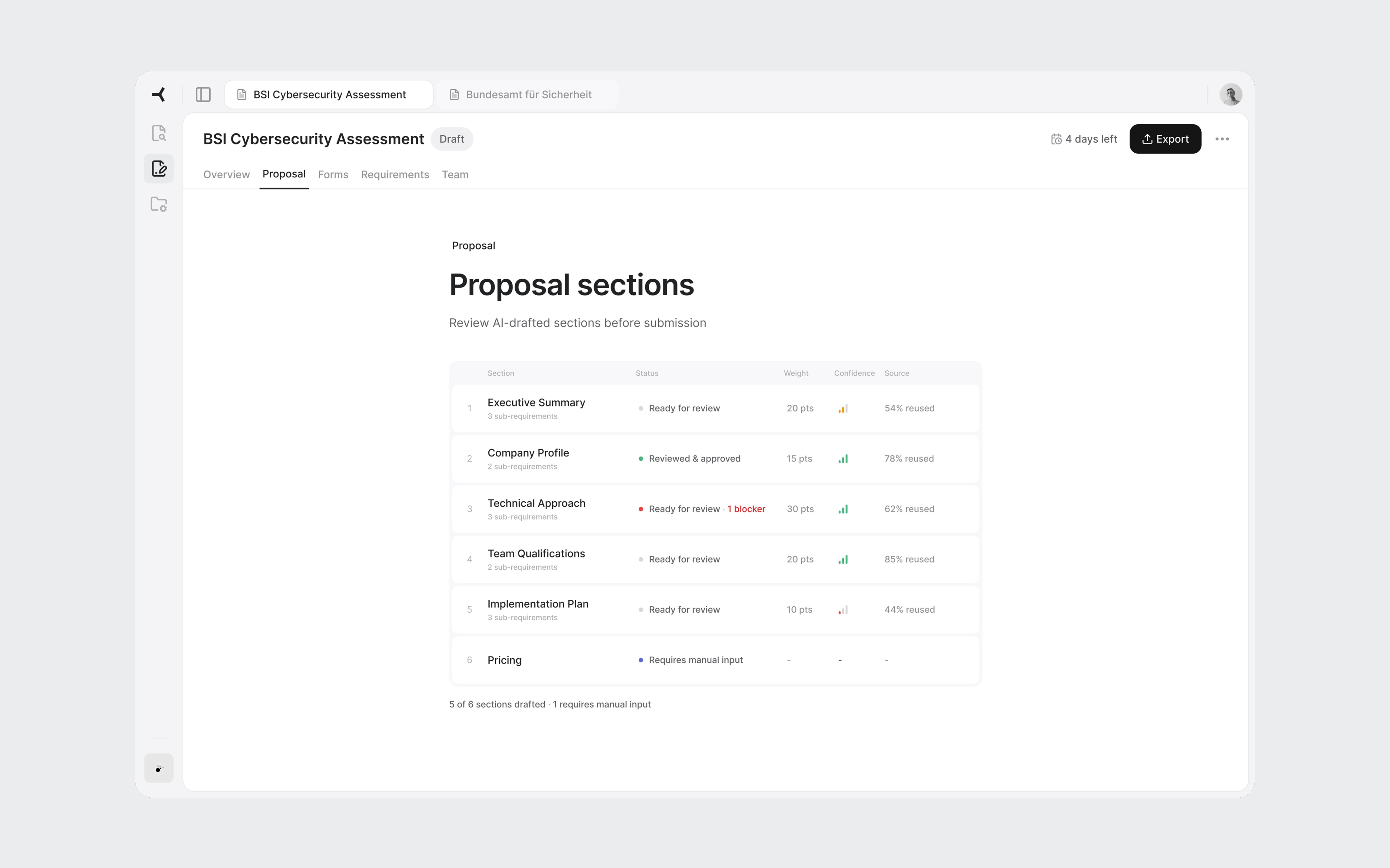The width and height of the screenshot is (1390, 868).
Task: Select the Forms tab
Action: pos(333,174)
